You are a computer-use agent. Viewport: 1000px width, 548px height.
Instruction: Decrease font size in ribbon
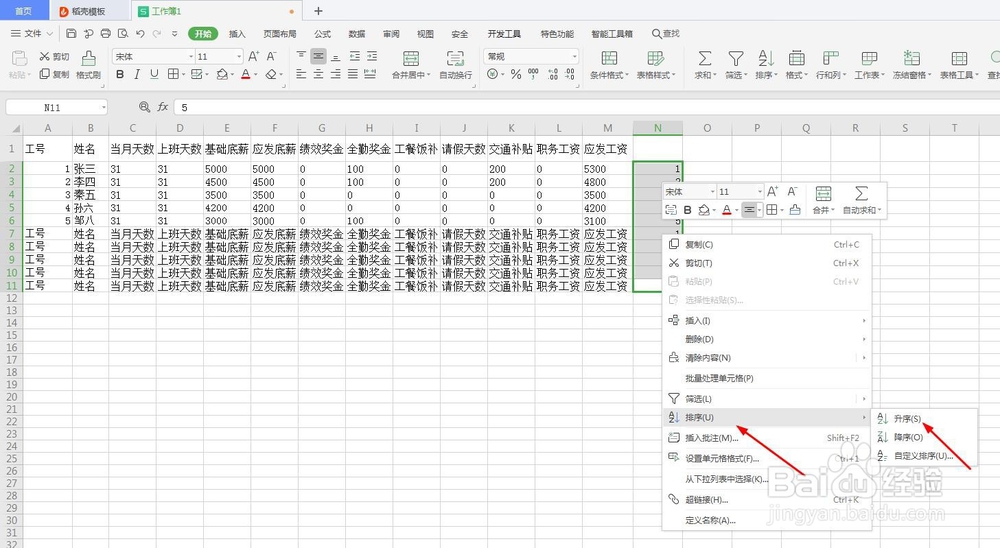click(x=271, y=56)
